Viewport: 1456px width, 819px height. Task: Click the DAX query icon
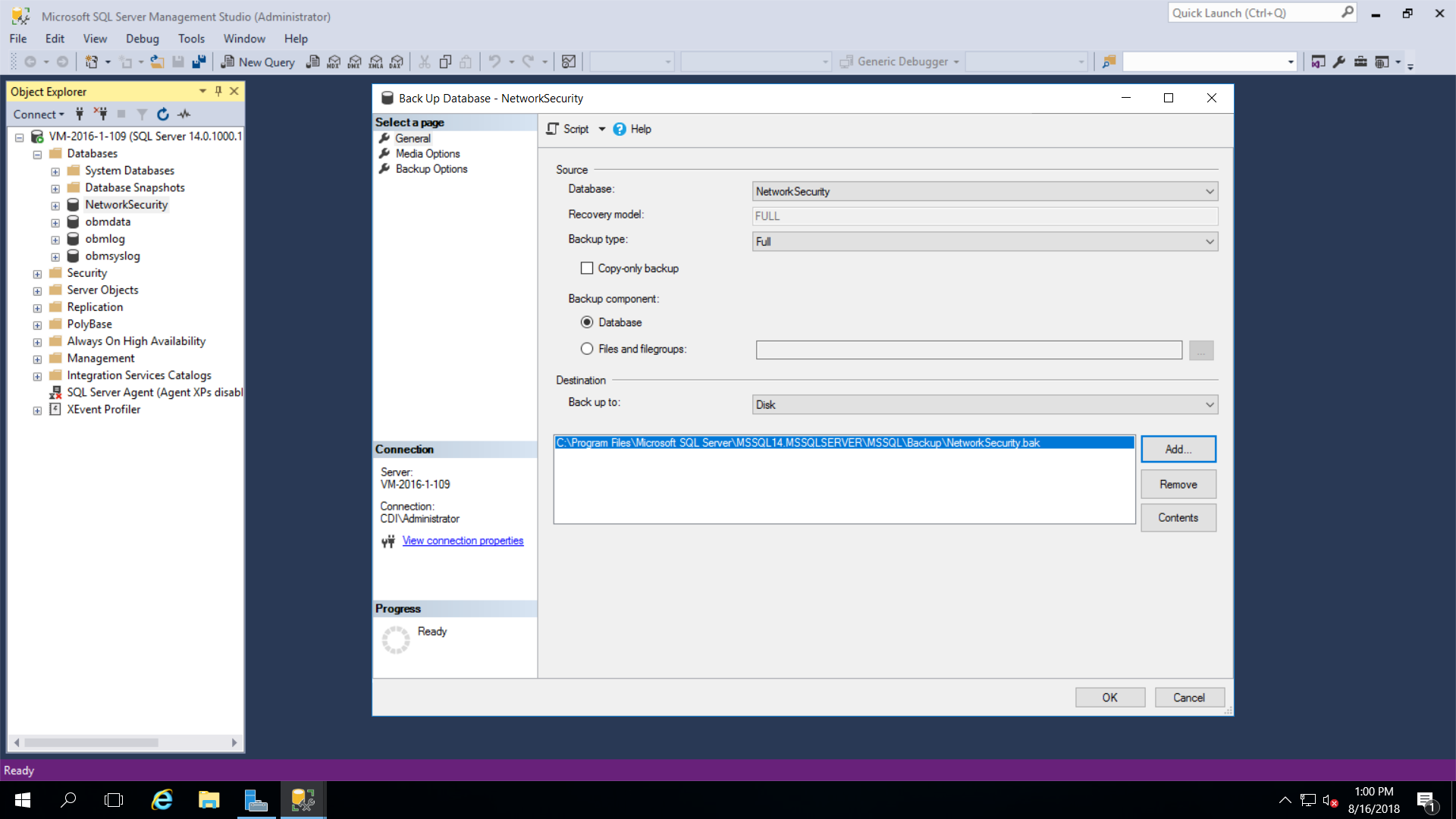(x=397, y=62)
